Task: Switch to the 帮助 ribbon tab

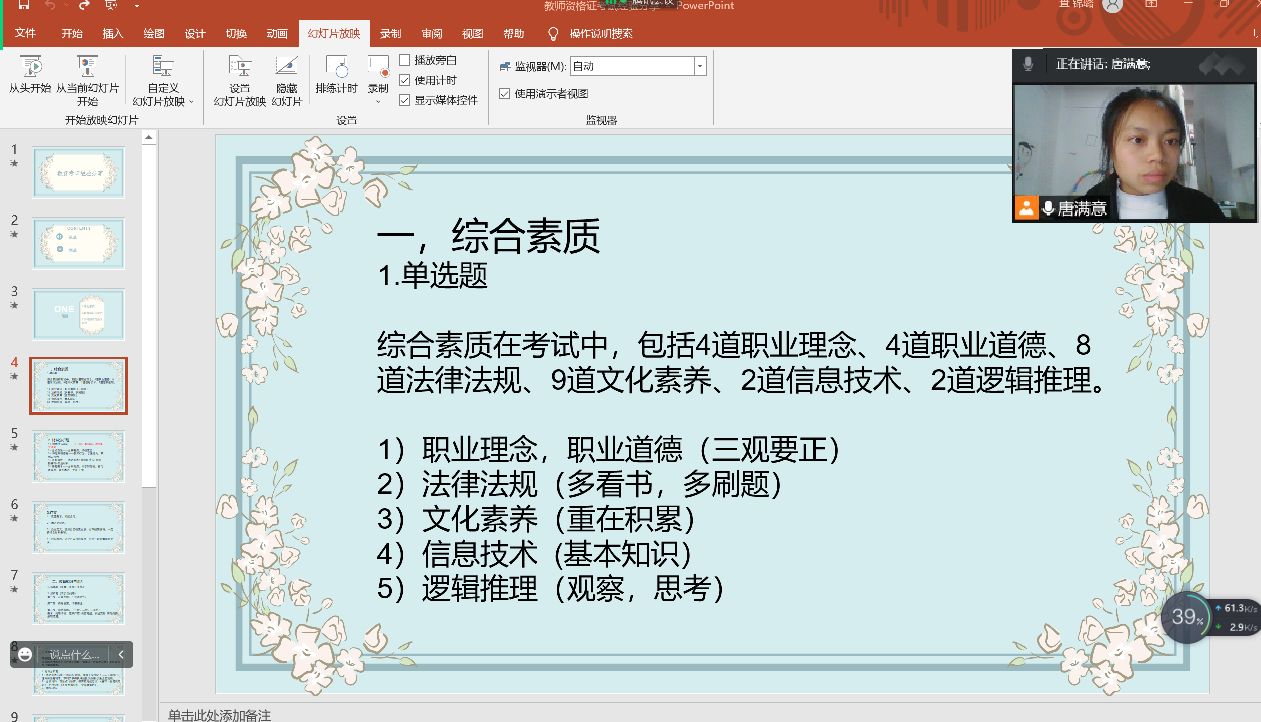Action: (514, 33)
